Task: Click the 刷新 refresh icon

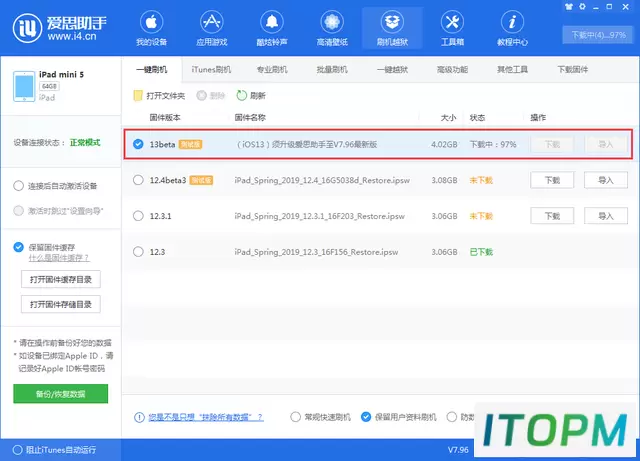Action: pyautogui.click(x=242, y=96)
